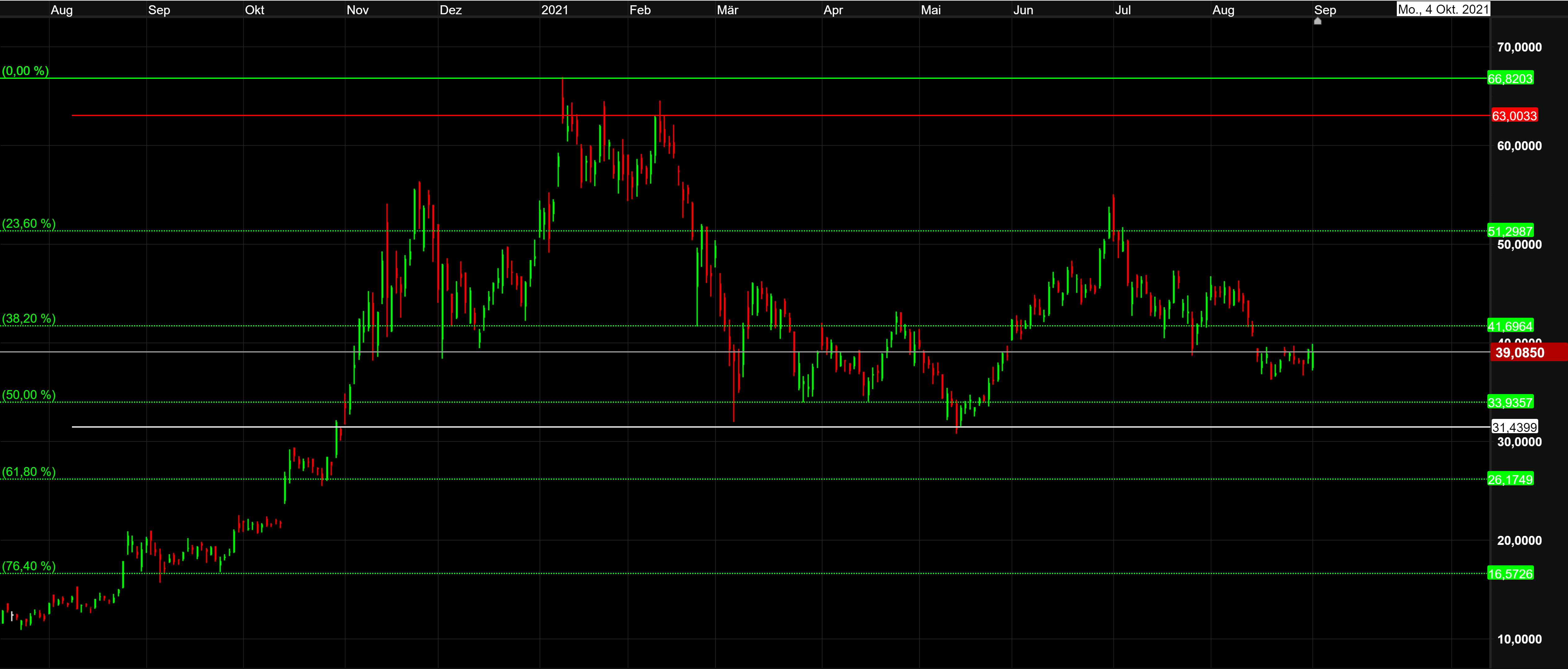1568x669 pixels.
Task: Click the (50,00 %) retracement label
Action: (x=29, y=395)
